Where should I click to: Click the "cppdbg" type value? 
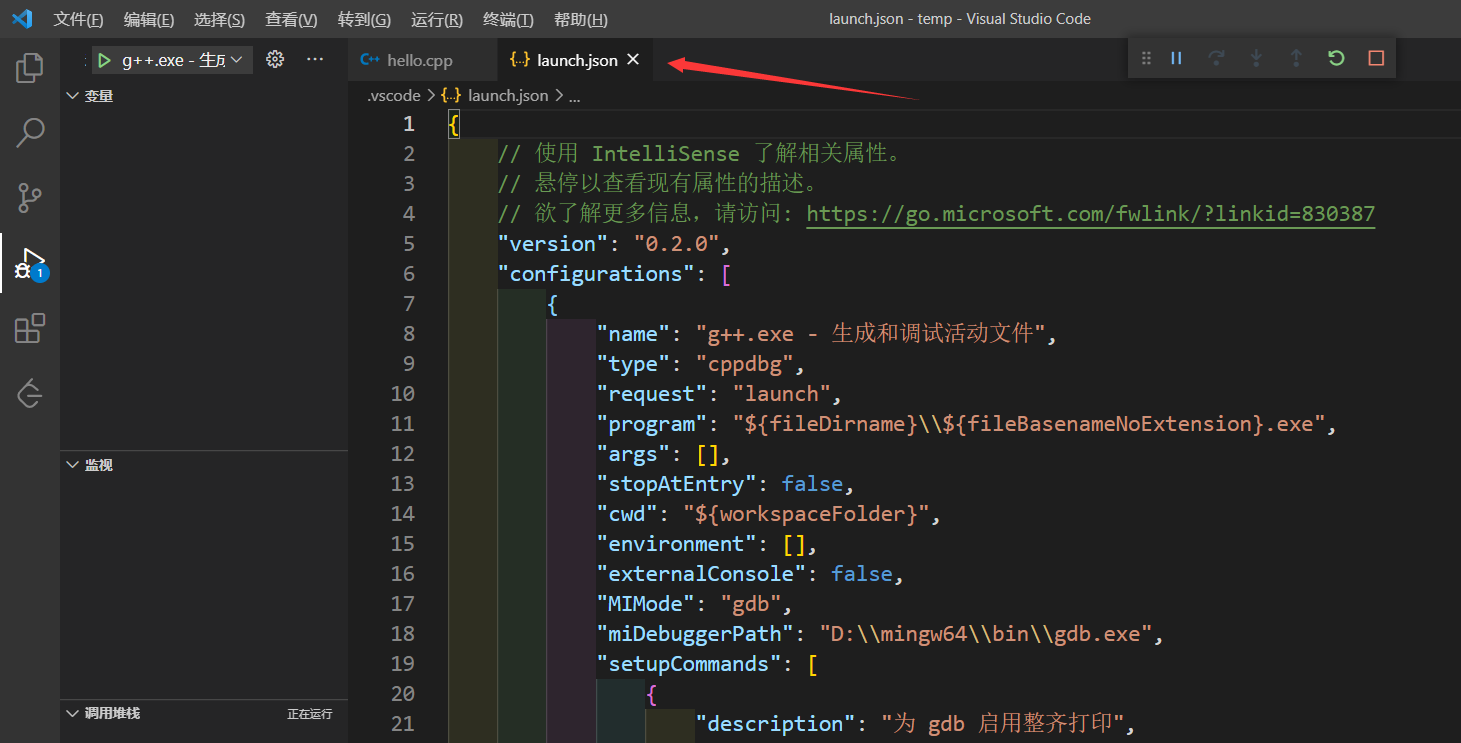(745, 364)
